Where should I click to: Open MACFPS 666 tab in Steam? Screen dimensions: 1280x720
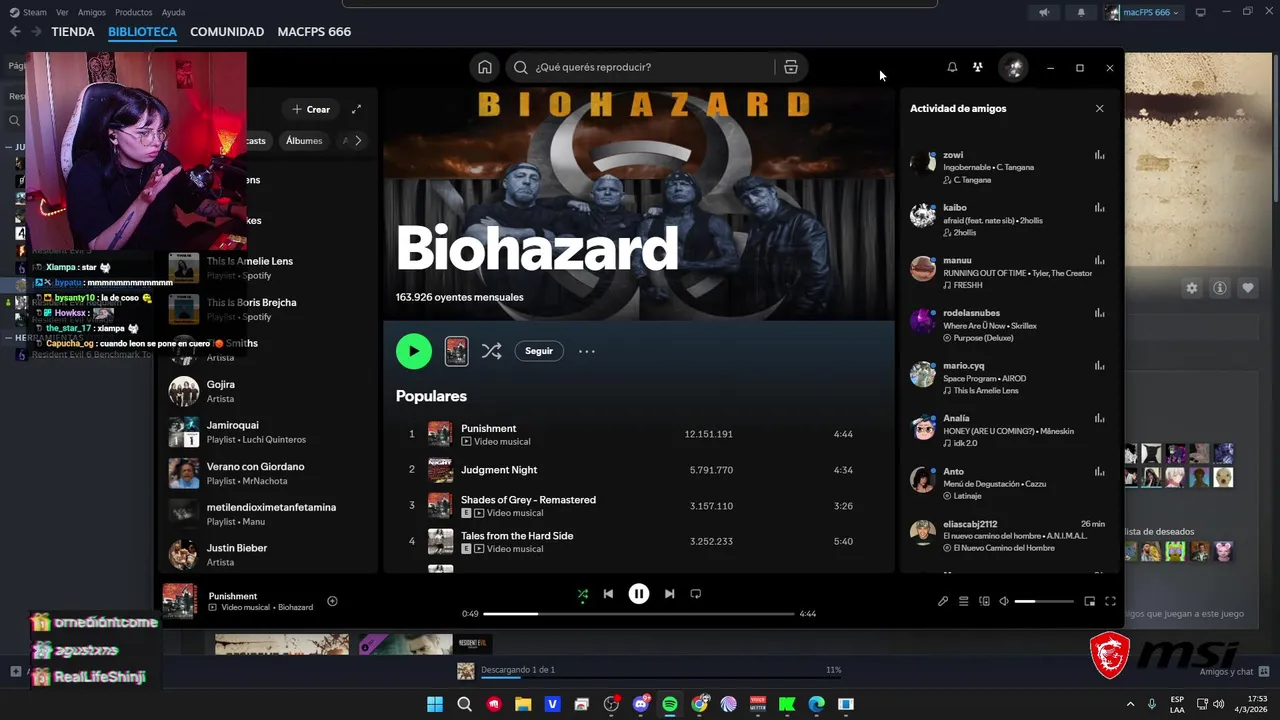tap(314, 32)
